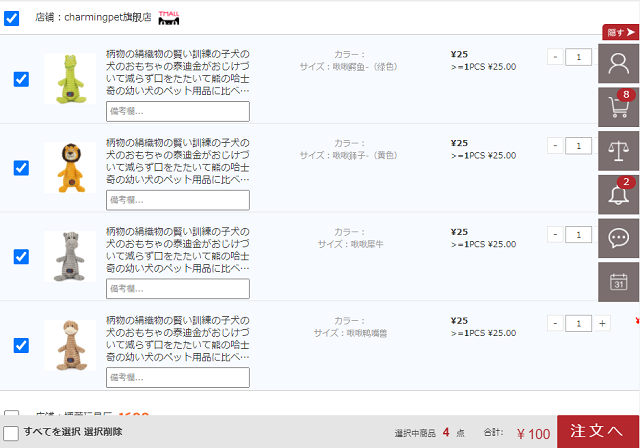The image size is (640, 448).
Task: Open the user account sidebar icon
Action: [x=618, y=64]
